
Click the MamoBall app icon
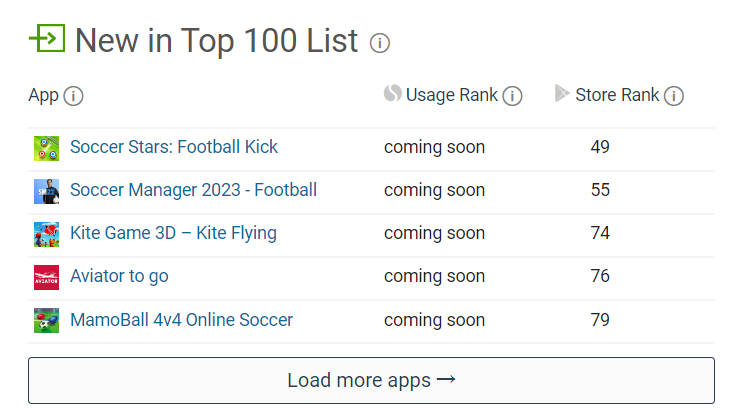(47, 320)
